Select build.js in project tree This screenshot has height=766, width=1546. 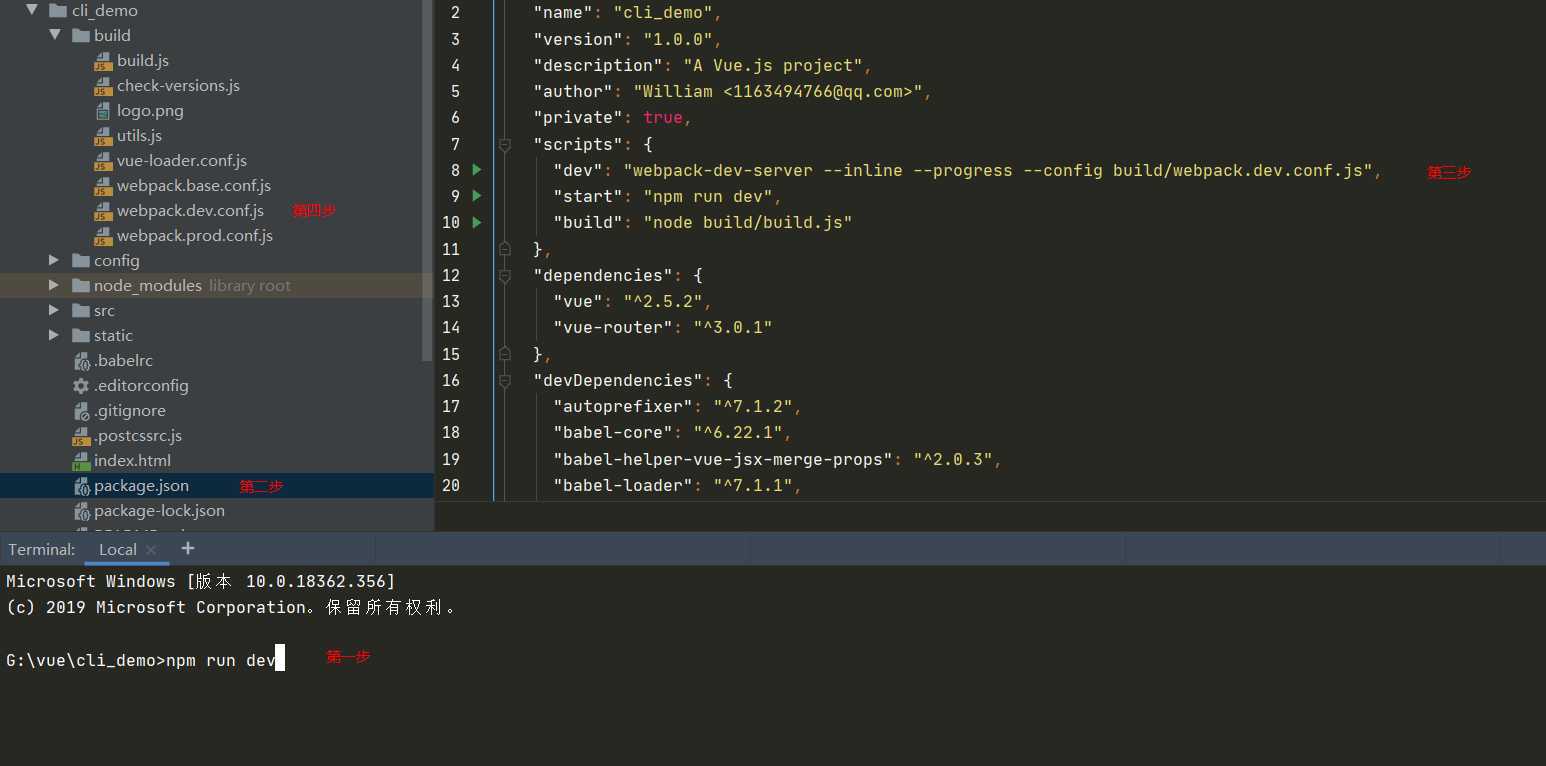[143, 60]
